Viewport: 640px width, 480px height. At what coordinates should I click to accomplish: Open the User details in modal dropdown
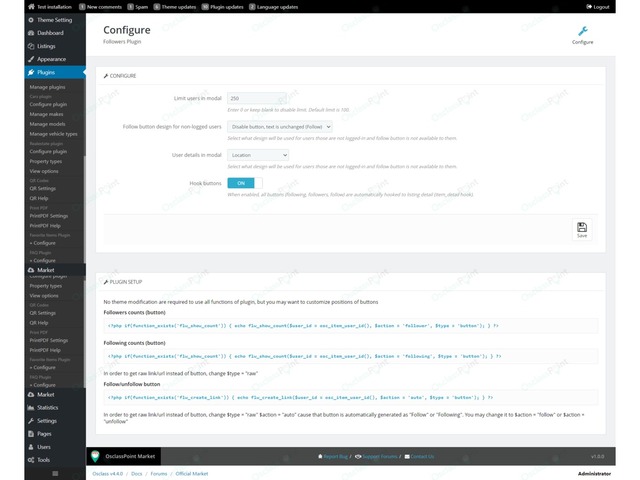click(x=258, y=155)
